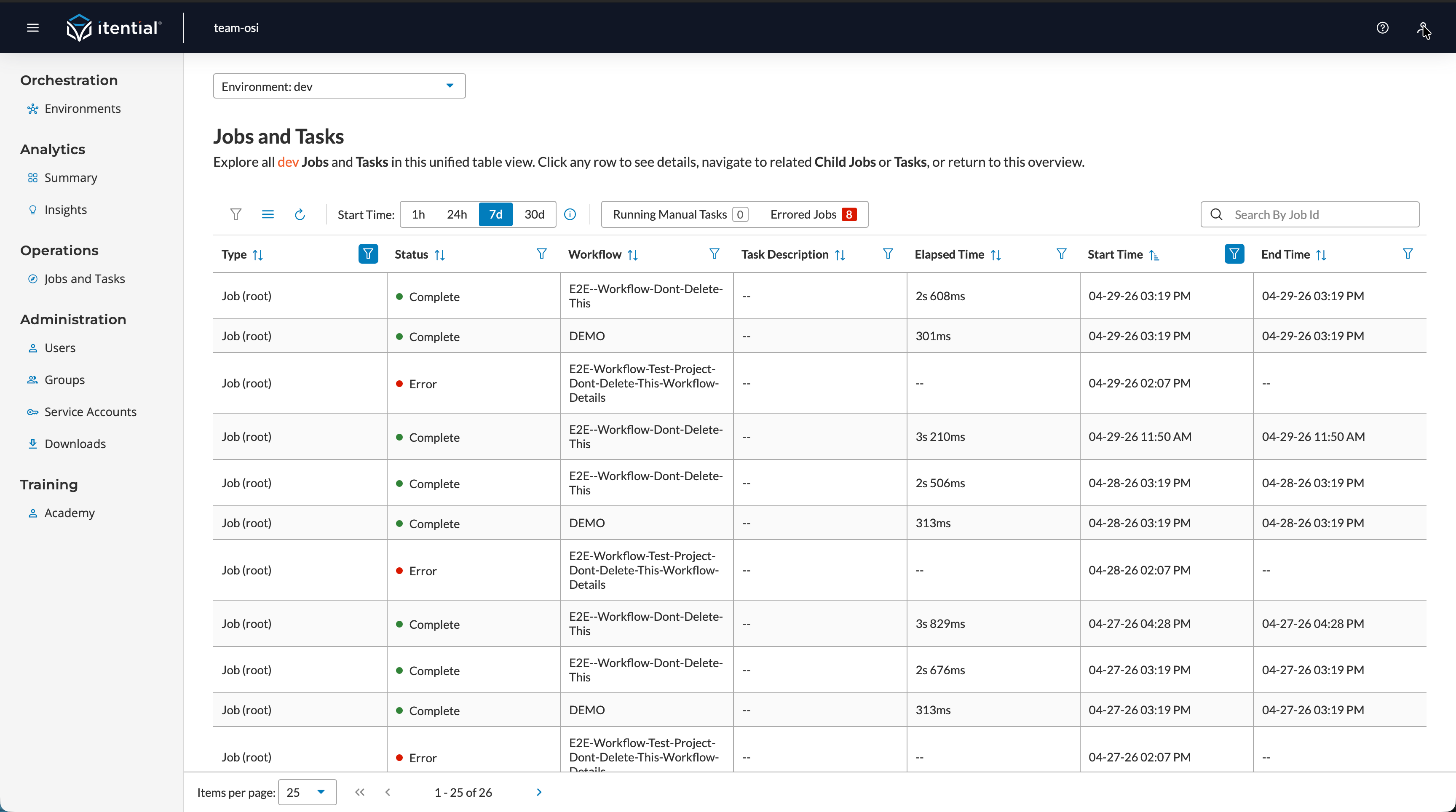Sort by Task Description column arrows
Image resolution: width=1456 pixels, height=812 pixels.
click(840, 255)
